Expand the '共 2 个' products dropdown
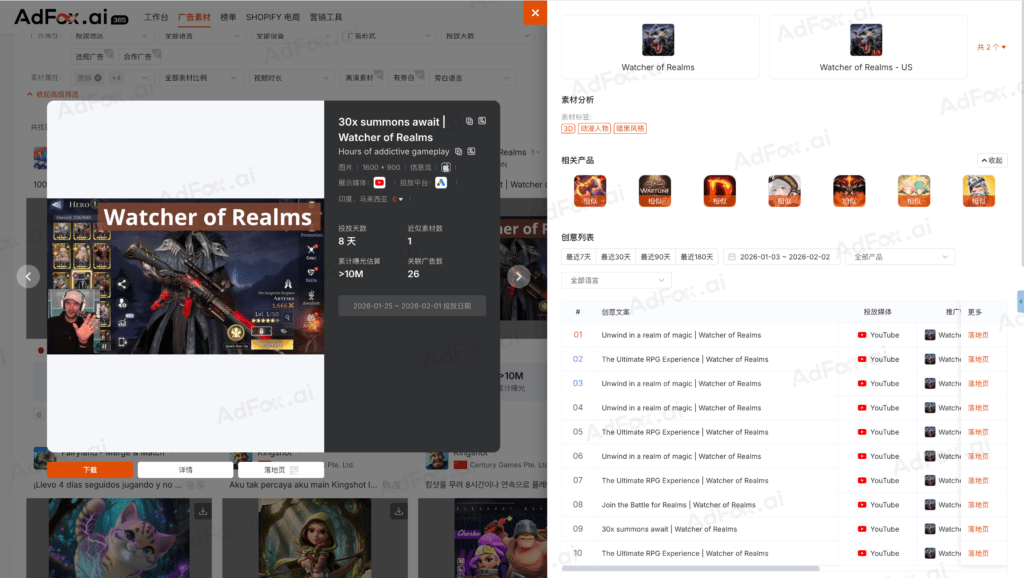 991,47
